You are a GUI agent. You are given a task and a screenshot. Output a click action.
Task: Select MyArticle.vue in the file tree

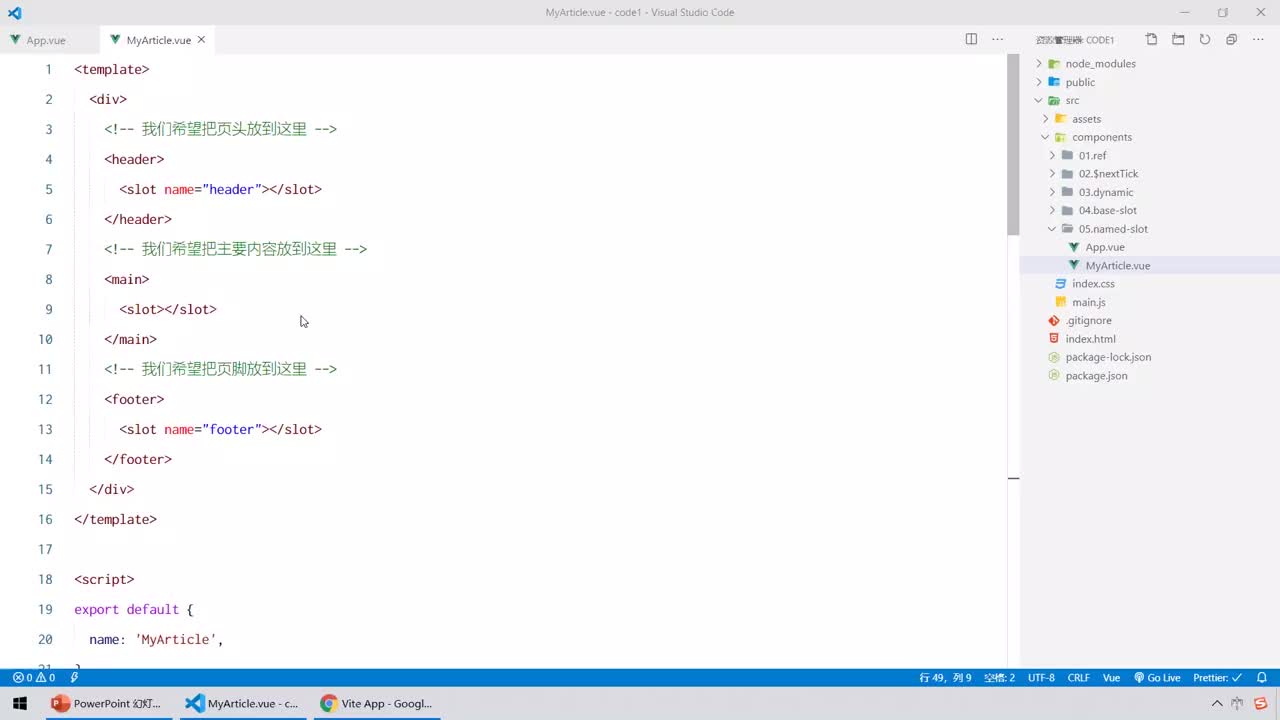click(x=1117, y=265)
